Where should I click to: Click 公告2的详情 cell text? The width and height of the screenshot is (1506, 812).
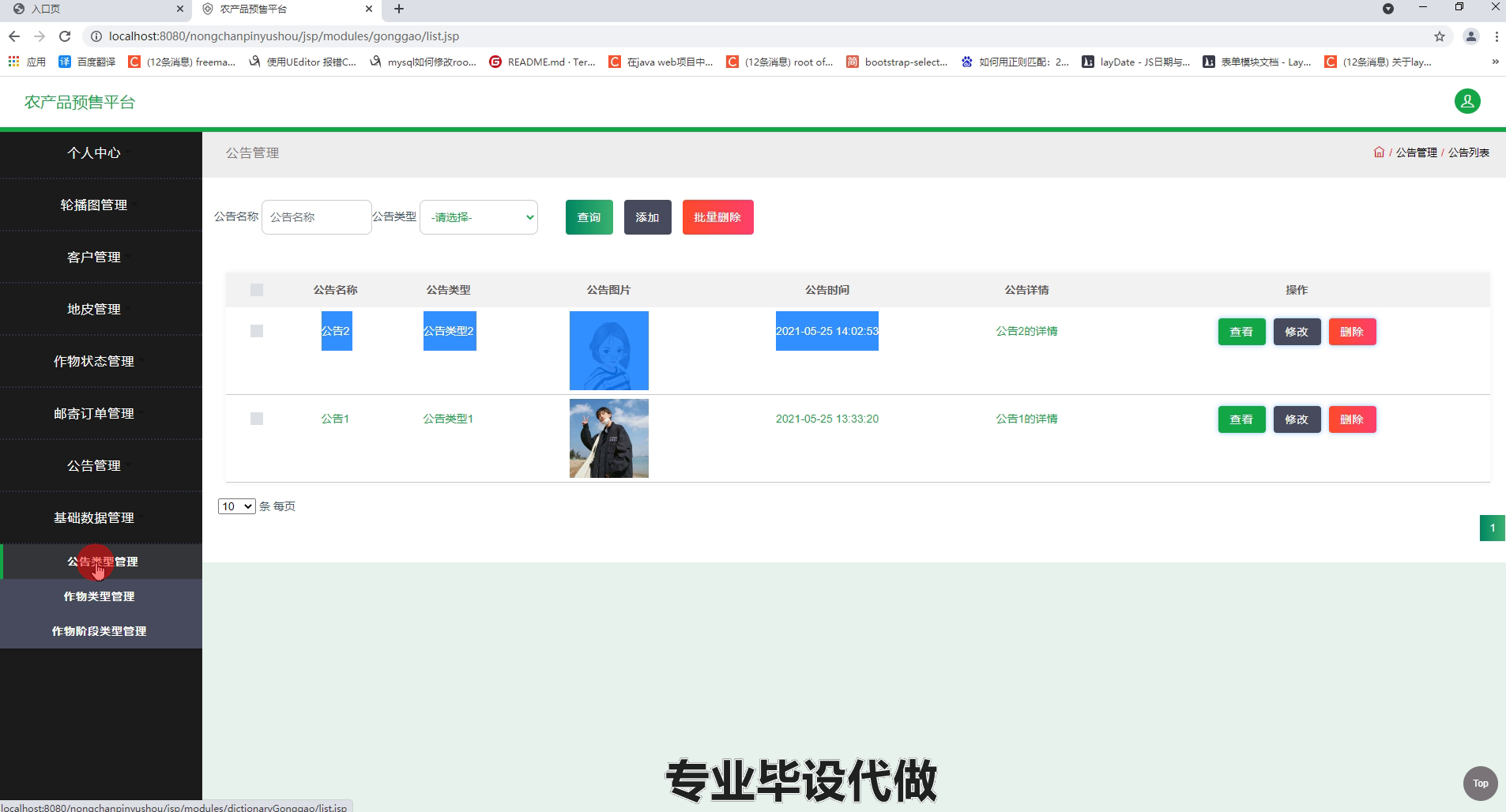point(1026,331)
